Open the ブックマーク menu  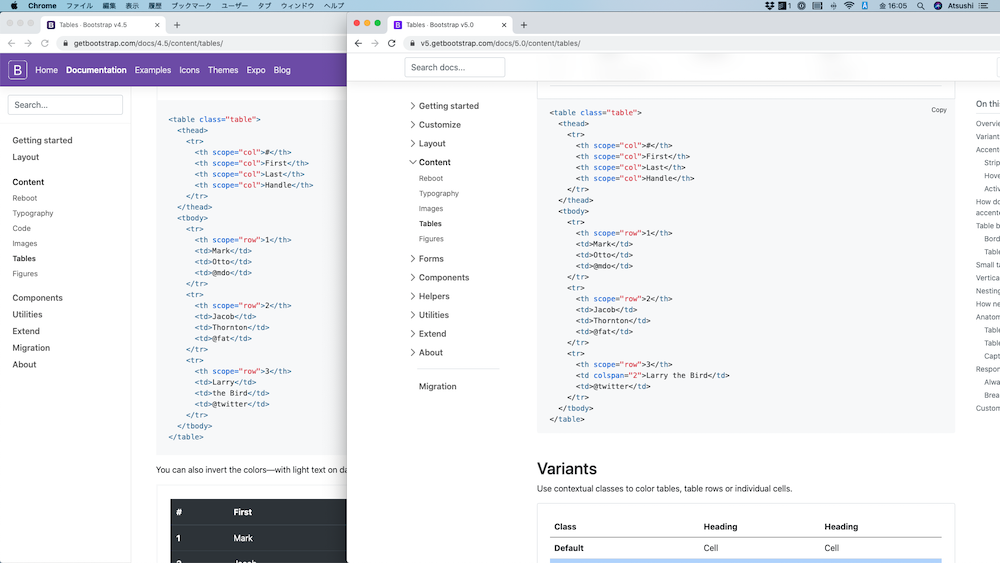(191, 6)
